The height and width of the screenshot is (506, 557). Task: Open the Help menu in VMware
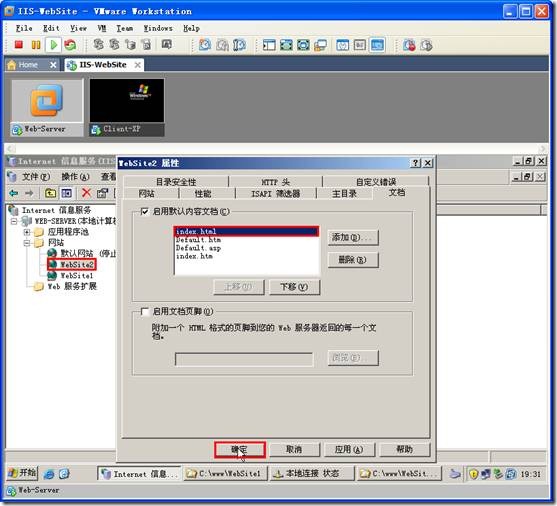191,28
